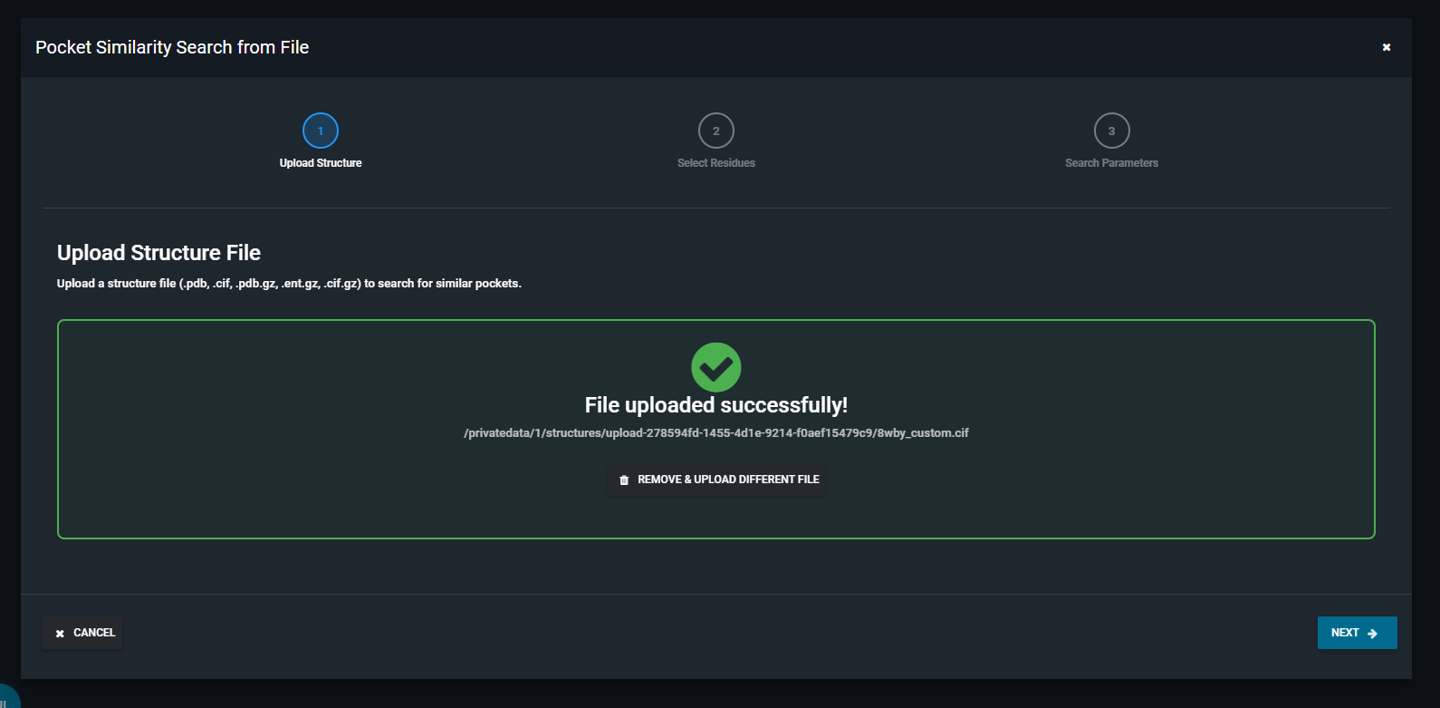Go to step 3 circle indicator
Screen dimensions: 1440x708
click(x=1111, y=131)
